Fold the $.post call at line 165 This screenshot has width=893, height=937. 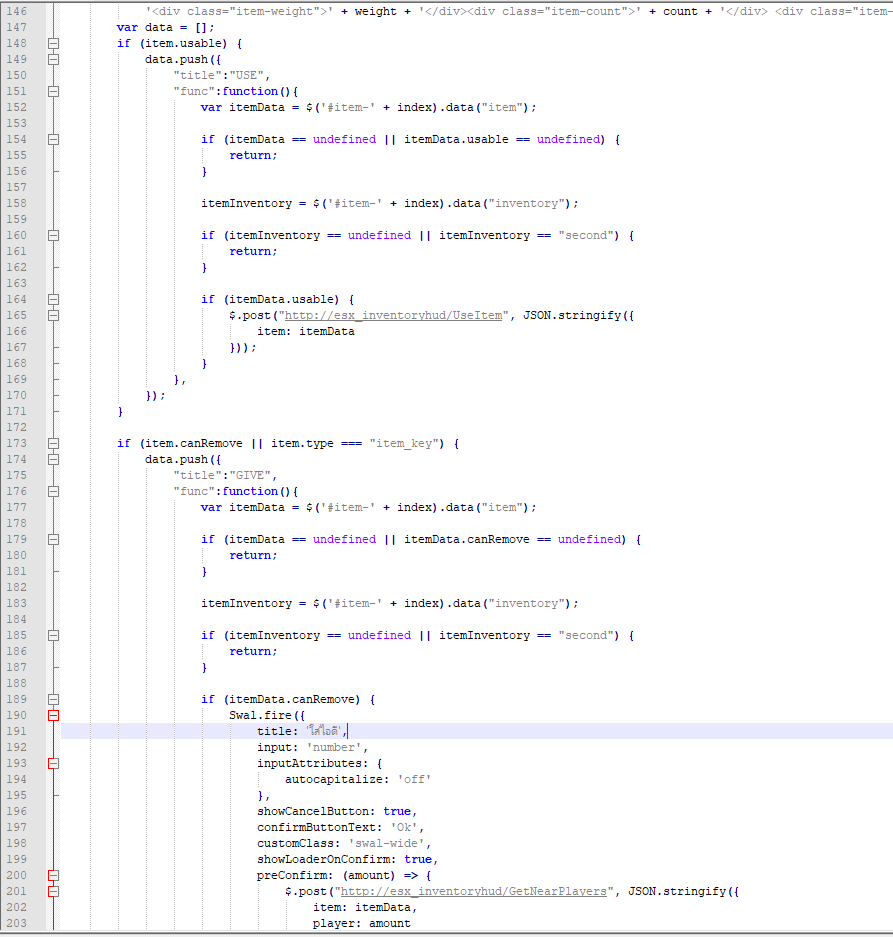coord(53,316)
